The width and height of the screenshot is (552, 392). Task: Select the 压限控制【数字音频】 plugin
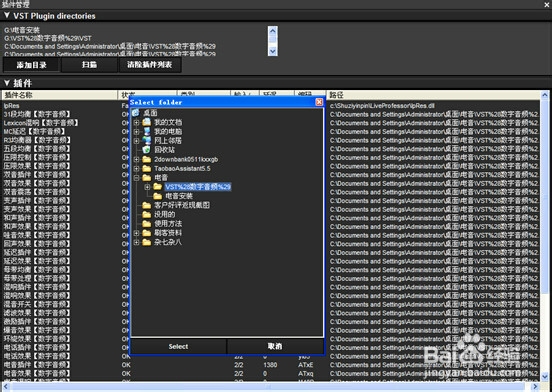click(37, 157)
